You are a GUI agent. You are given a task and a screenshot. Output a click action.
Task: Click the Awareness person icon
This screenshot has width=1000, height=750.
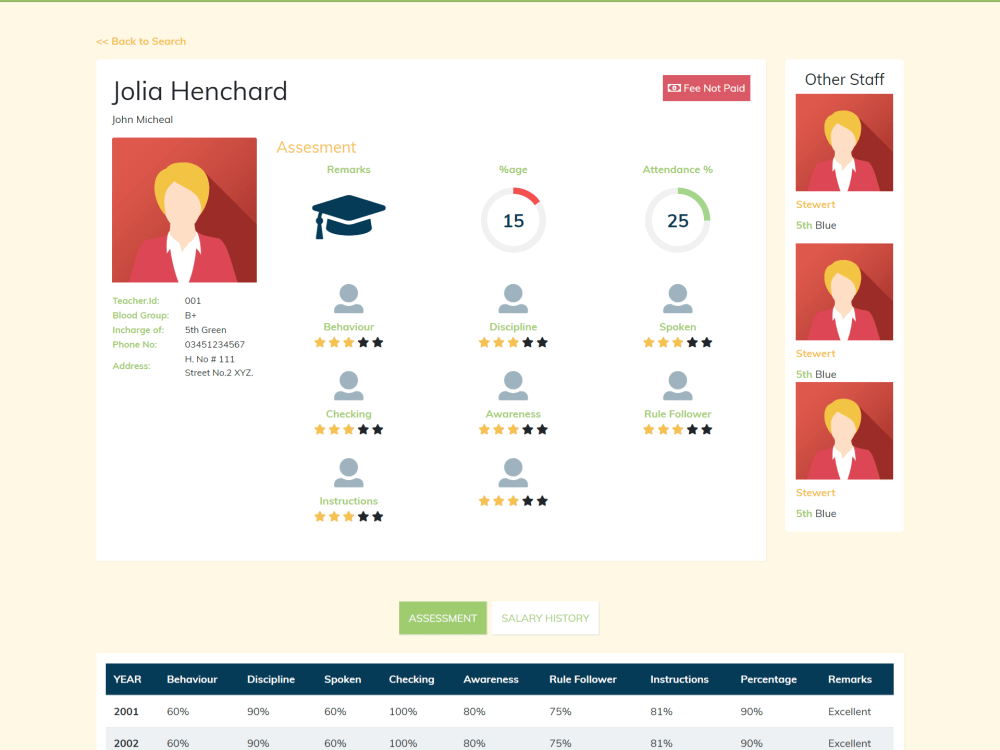(513, 385)
